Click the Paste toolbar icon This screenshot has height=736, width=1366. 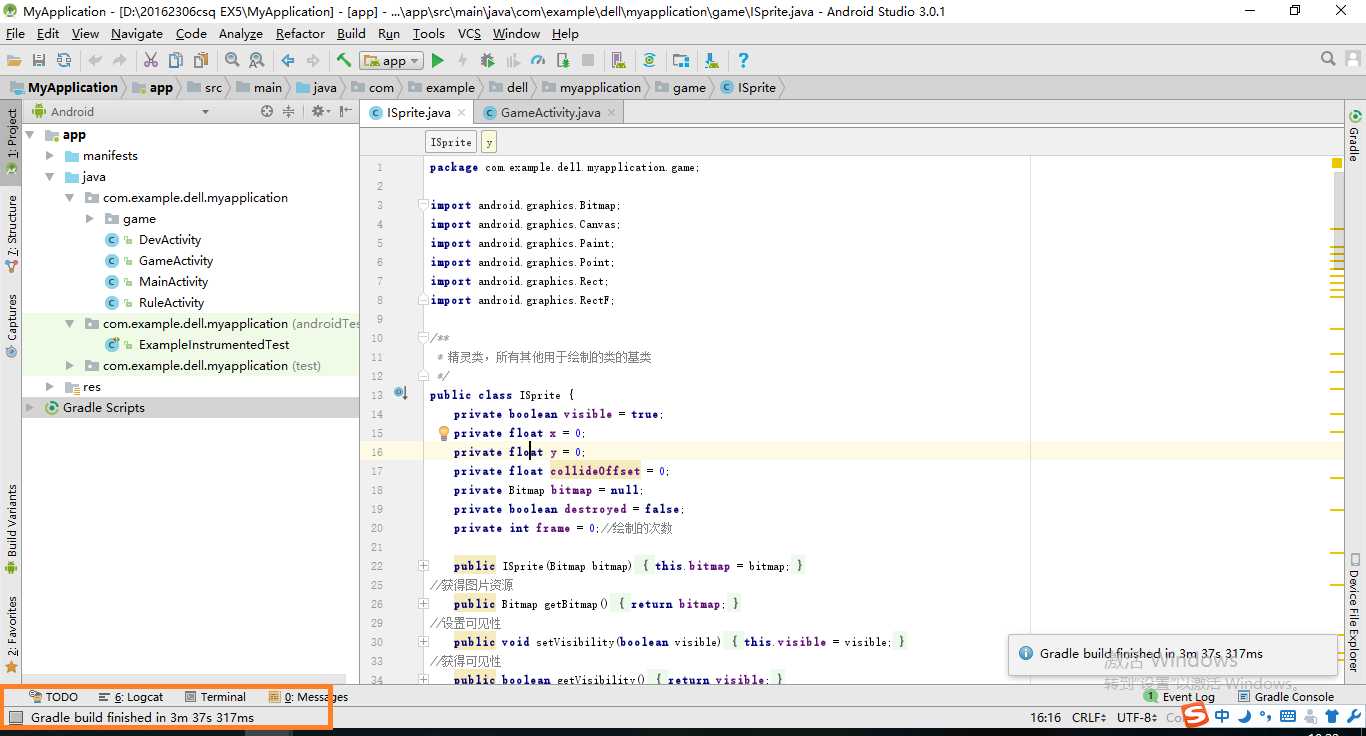click(200, 61)
